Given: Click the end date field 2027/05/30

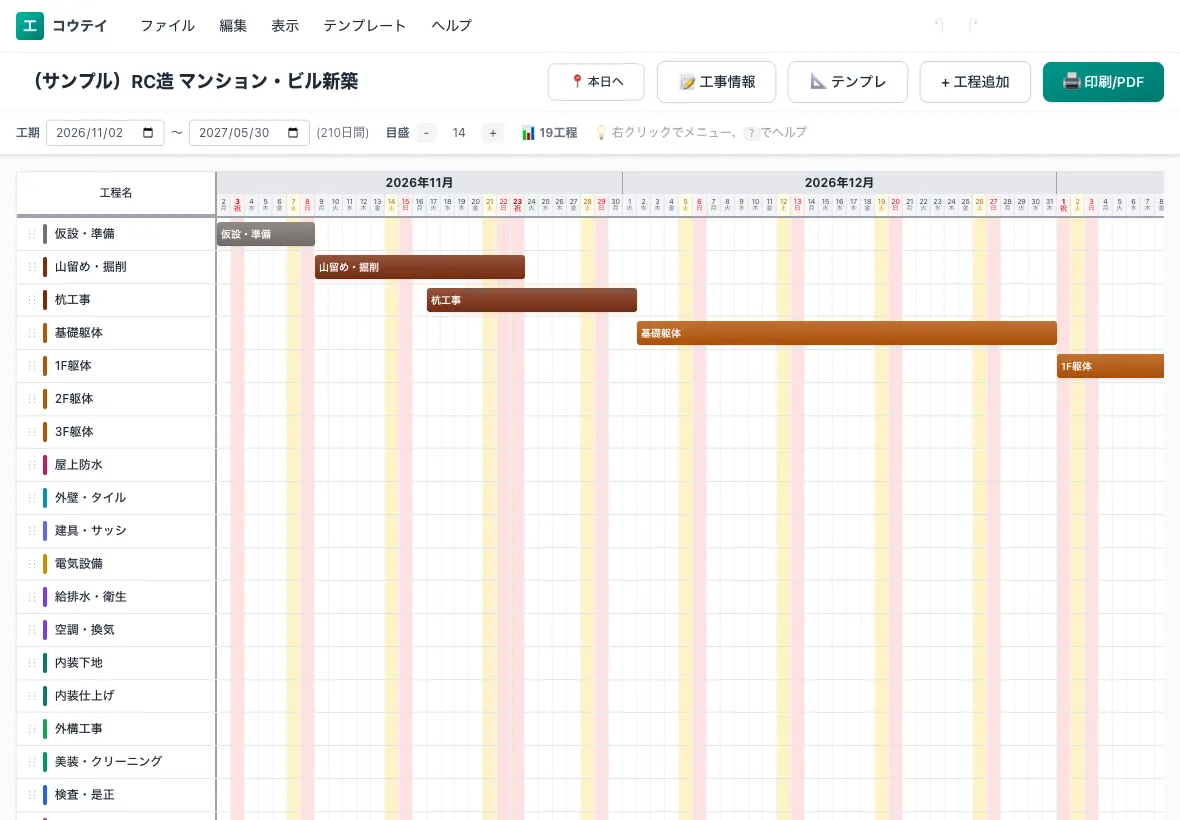Looking at the screenshot, I should [x=249, y=133].
